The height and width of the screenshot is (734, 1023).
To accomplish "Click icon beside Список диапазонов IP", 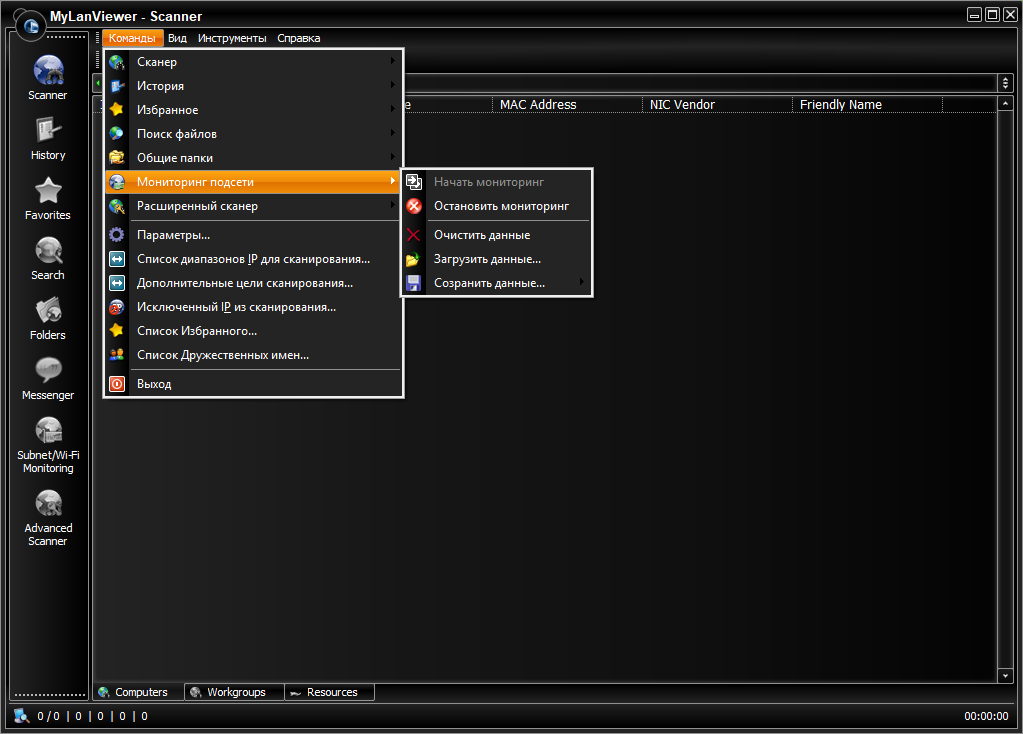I will (x=117, y=259).
